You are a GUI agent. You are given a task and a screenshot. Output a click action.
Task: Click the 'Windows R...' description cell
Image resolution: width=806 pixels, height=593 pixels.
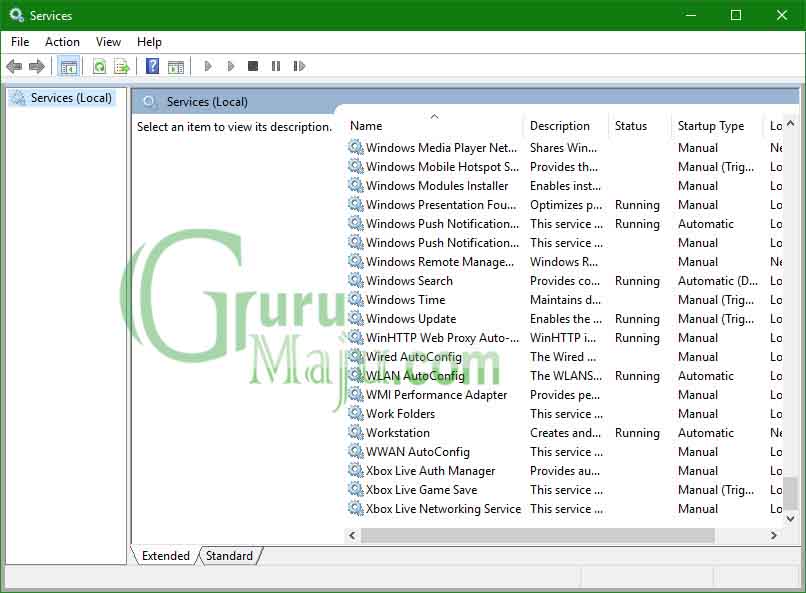pos(564,262)
